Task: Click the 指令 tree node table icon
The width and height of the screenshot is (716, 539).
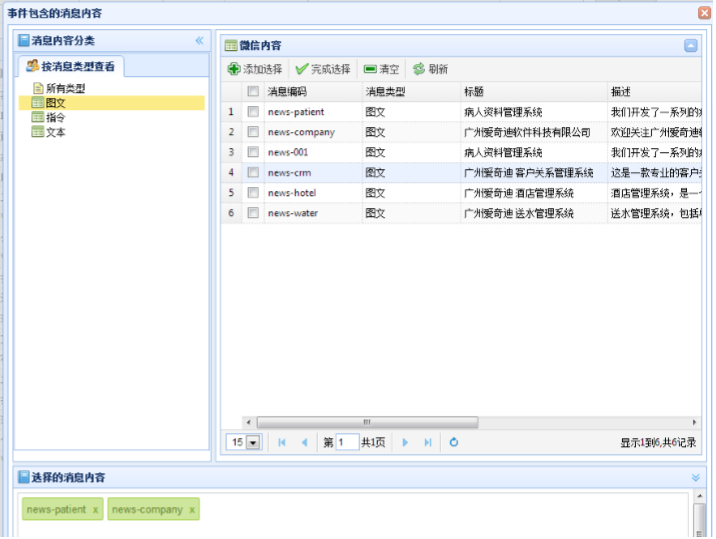Action: click(37, 117)
